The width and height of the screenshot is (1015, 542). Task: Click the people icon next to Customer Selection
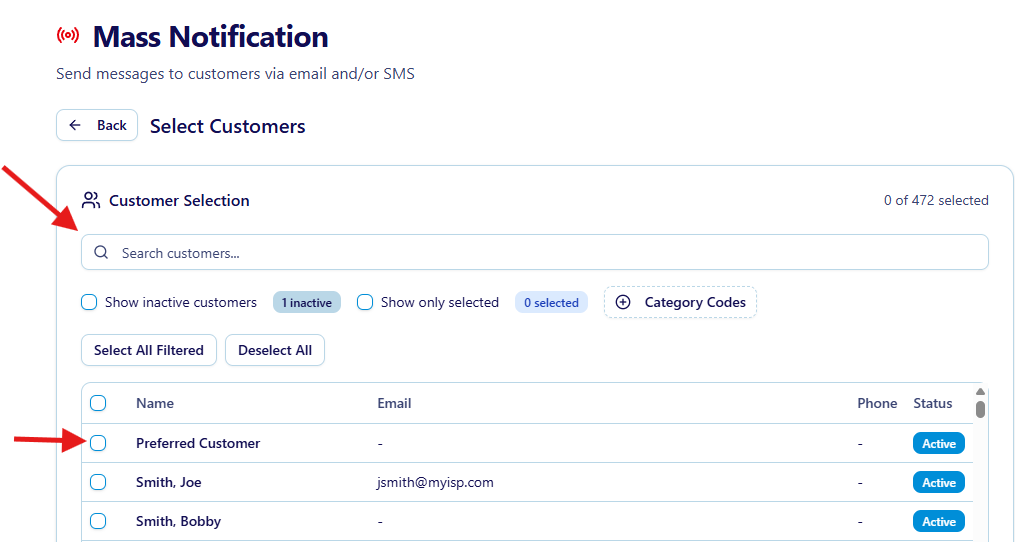pos(91,200)
